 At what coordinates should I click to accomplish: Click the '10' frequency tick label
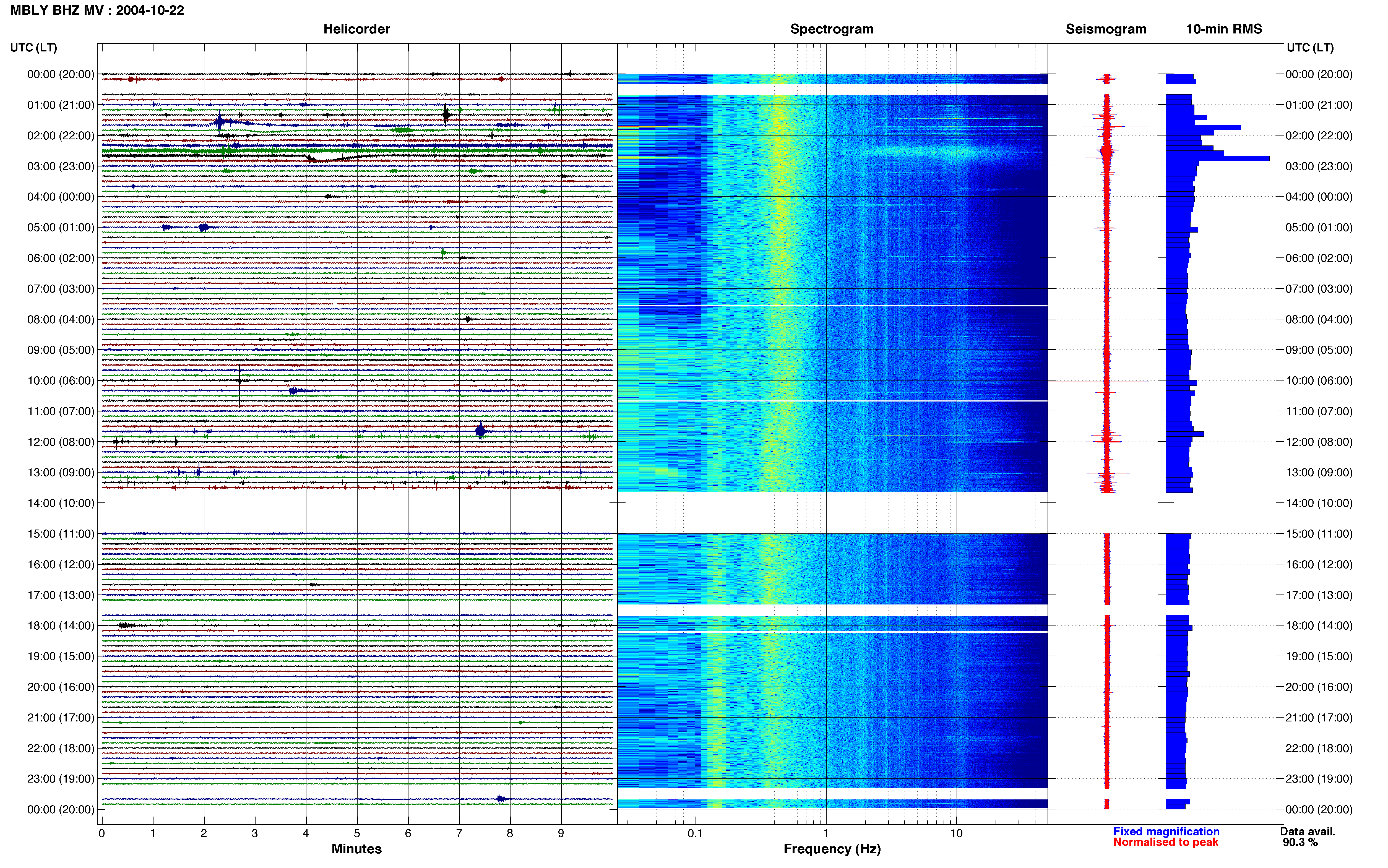(x=956, y=833)
